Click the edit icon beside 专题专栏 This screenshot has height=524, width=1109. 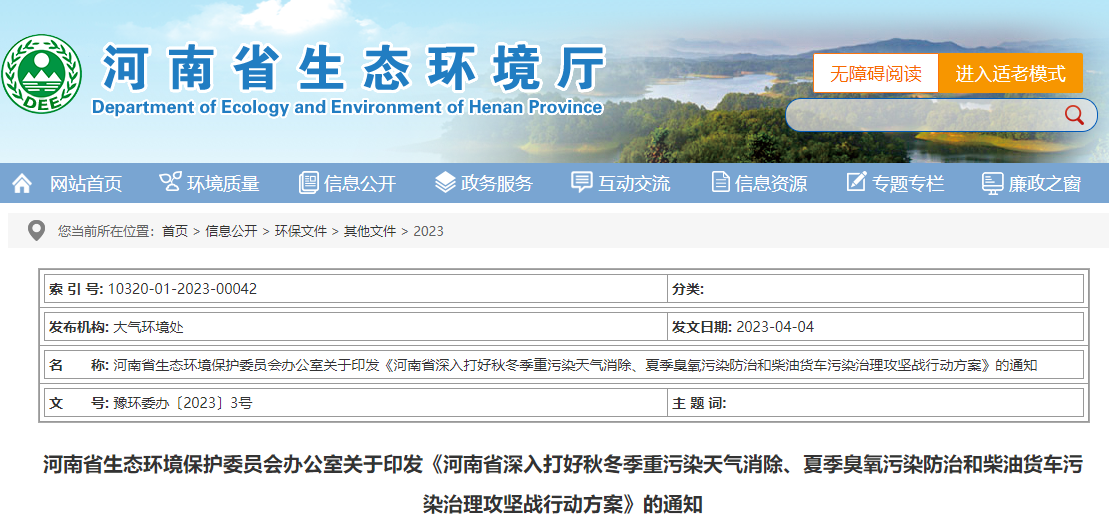tap(857, 182)
